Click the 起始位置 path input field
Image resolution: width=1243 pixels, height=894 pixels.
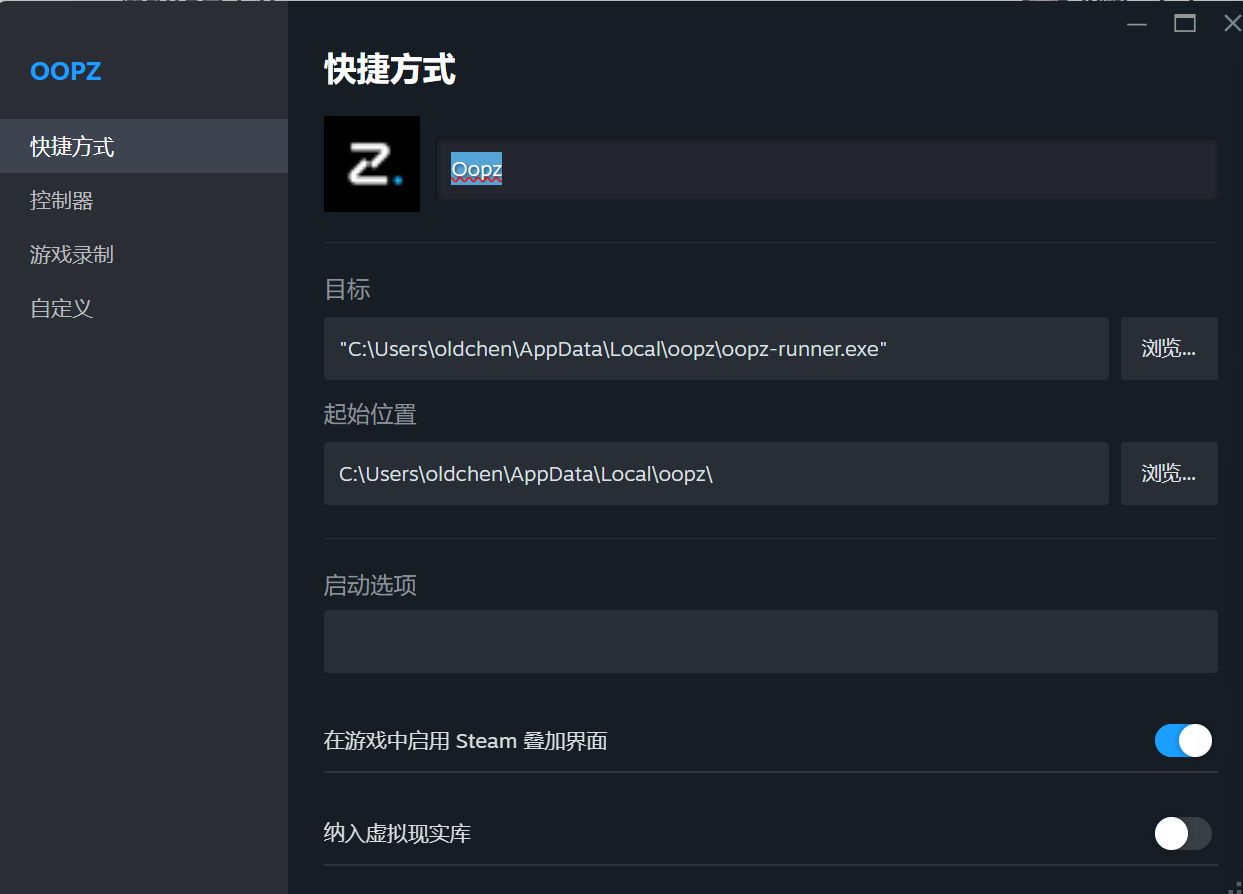[716, 473]
